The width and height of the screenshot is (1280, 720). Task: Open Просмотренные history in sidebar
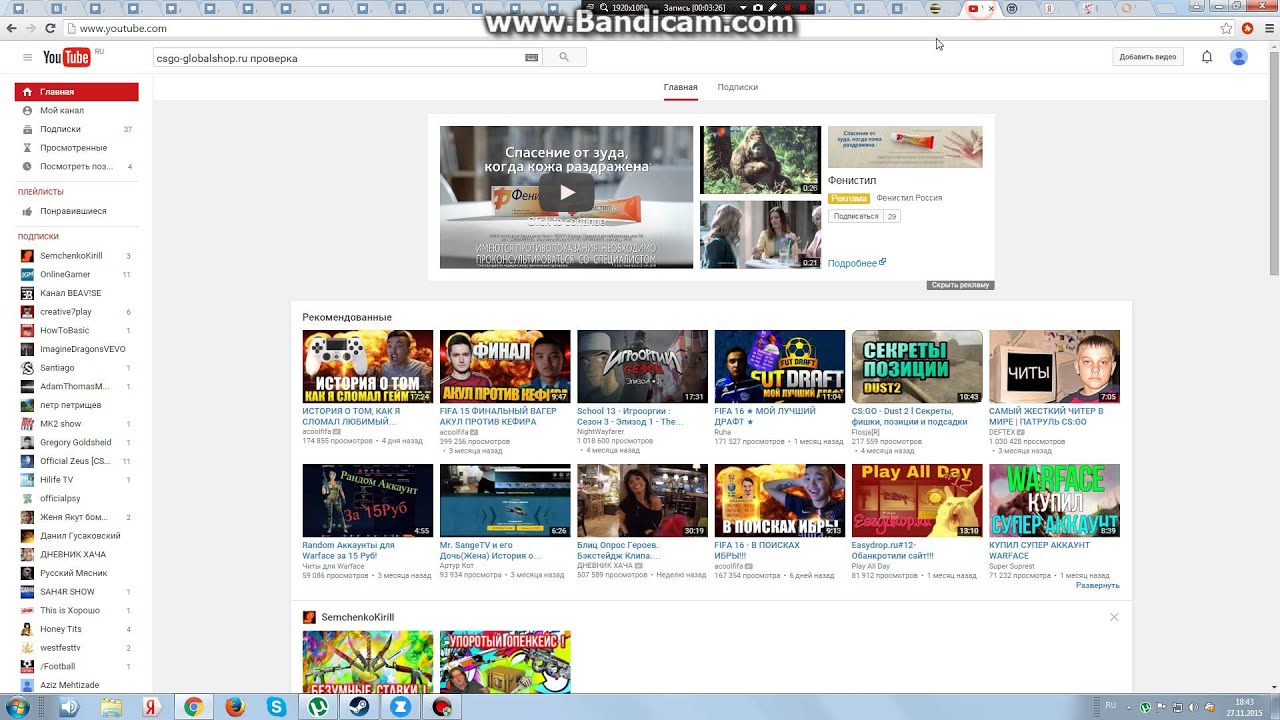tap(76, 148)
